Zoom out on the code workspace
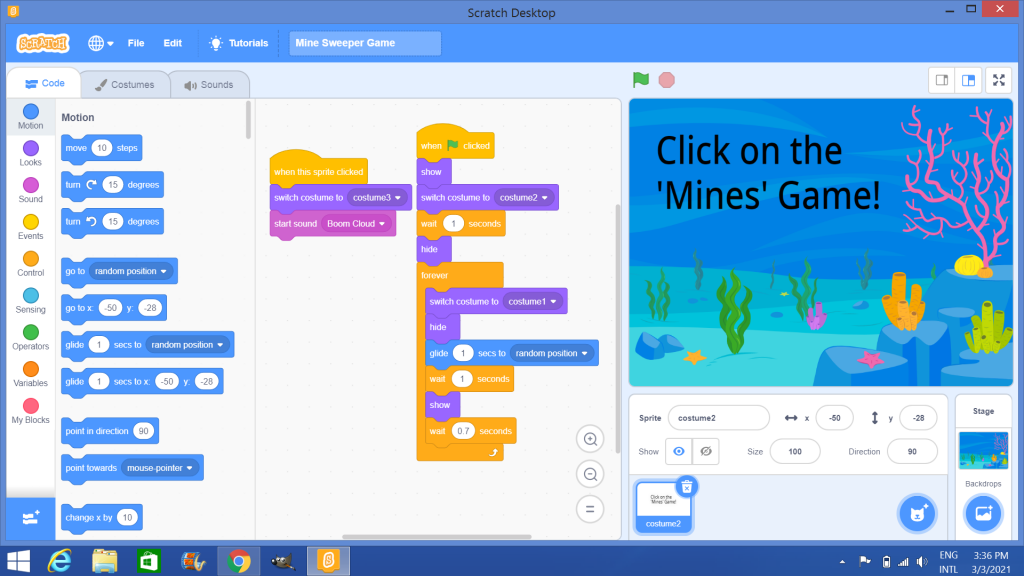1024x576 pixels. (590, 474)
